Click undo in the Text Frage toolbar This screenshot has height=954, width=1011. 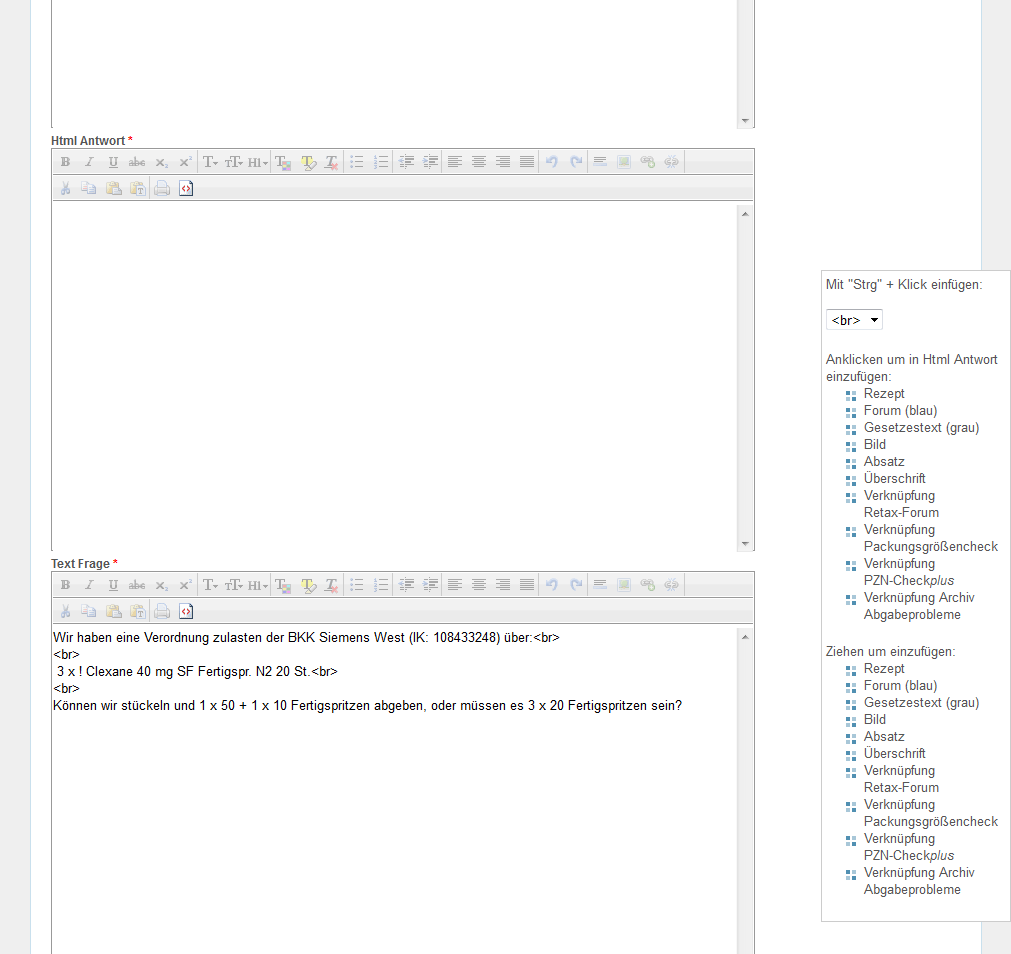coord(551,585)
